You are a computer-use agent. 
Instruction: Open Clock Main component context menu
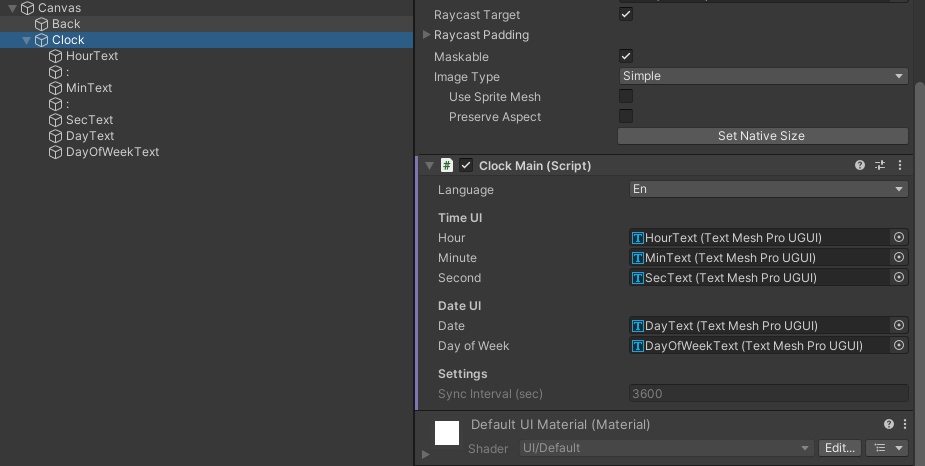click(x=900, y=166)
